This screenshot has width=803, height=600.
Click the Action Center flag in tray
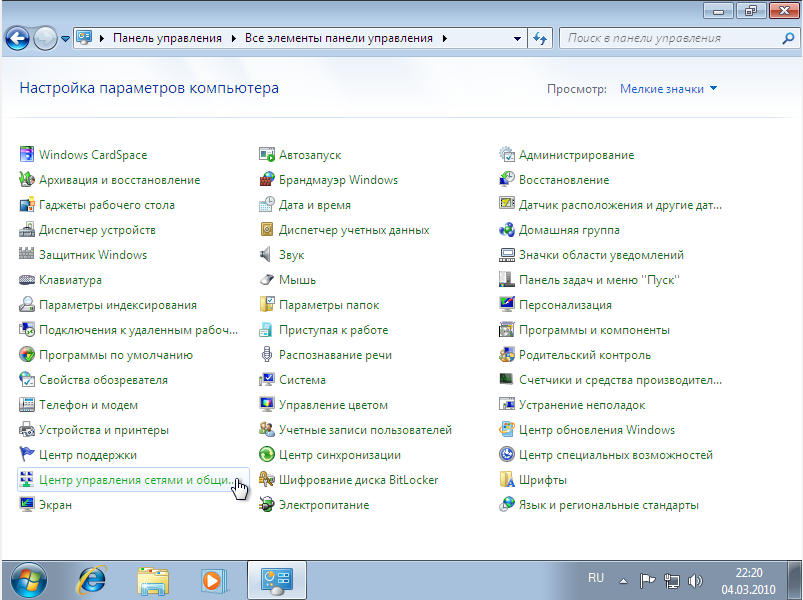(647, 581)
